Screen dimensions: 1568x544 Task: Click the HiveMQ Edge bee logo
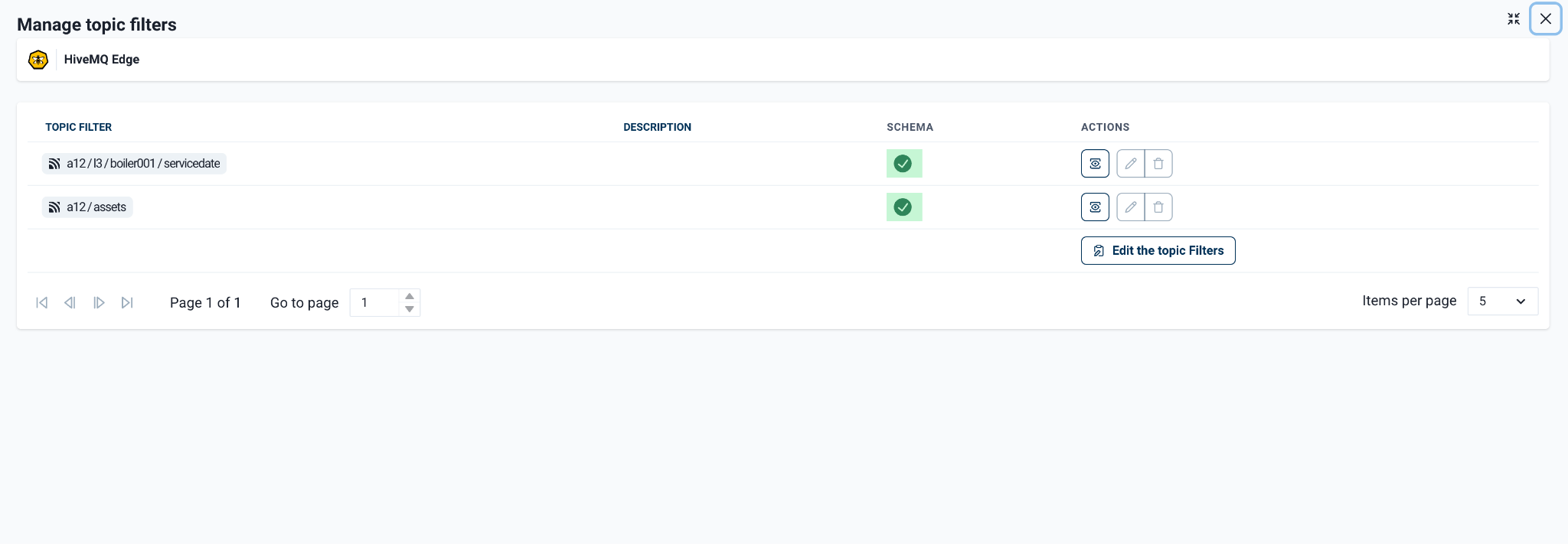[x=38, y=60]
